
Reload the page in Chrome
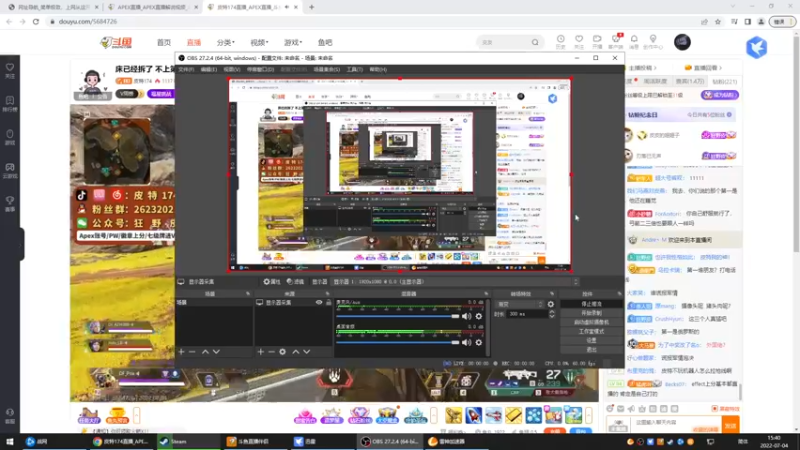(36, 21)
